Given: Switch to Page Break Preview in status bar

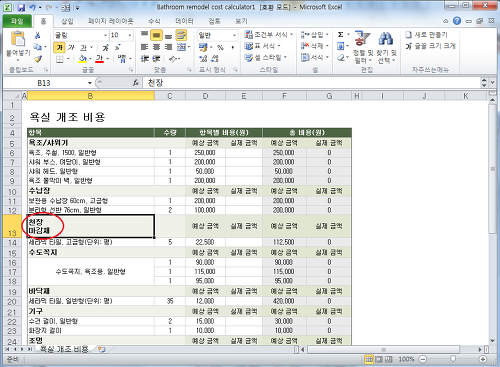Looking at the screenshot, I should point(389,359).
